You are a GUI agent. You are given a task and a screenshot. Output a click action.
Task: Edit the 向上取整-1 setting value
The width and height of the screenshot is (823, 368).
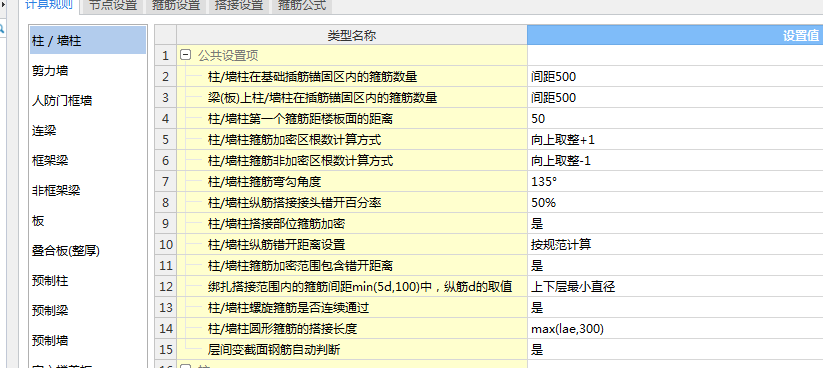[x=675, y=161]
